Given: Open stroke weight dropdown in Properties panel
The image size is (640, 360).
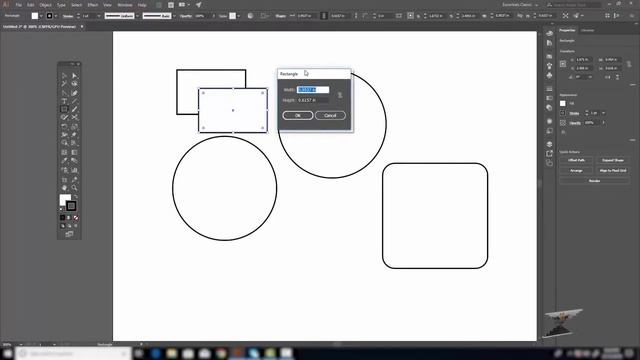Looking at the screenshot, I should 603,113.
